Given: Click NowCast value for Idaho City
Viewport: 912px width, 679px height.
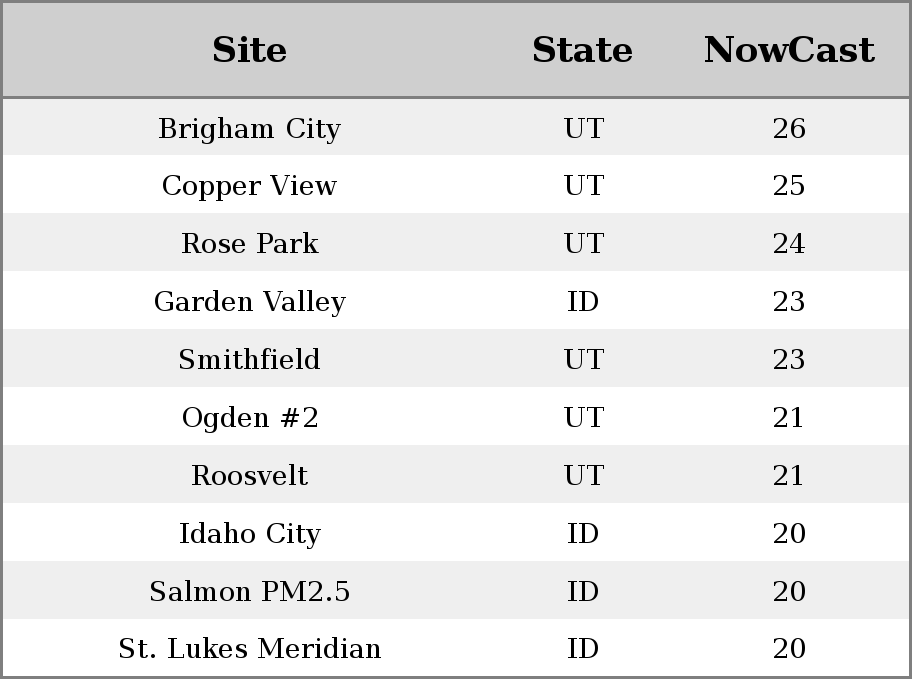Looking at the screenshot, I should (x=789, y=533).
